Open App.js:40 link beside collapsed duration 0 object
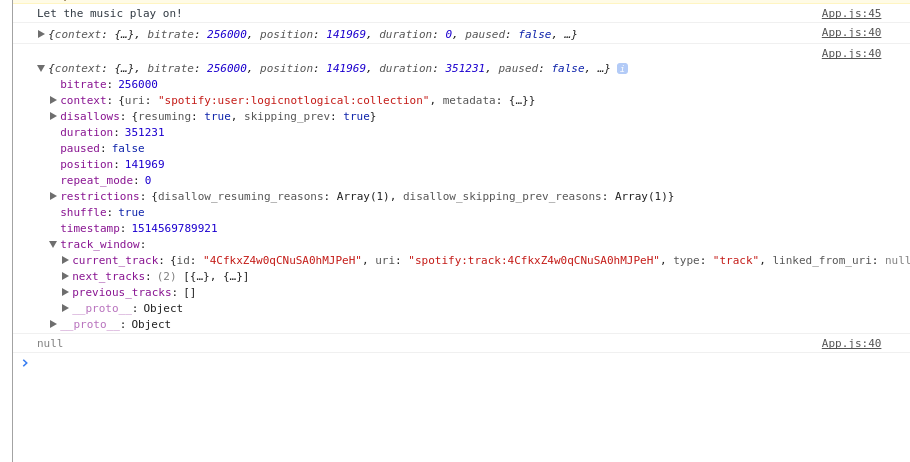Image resolution: width=910 pixels, height=462 pixels. [x=851, y=33]
